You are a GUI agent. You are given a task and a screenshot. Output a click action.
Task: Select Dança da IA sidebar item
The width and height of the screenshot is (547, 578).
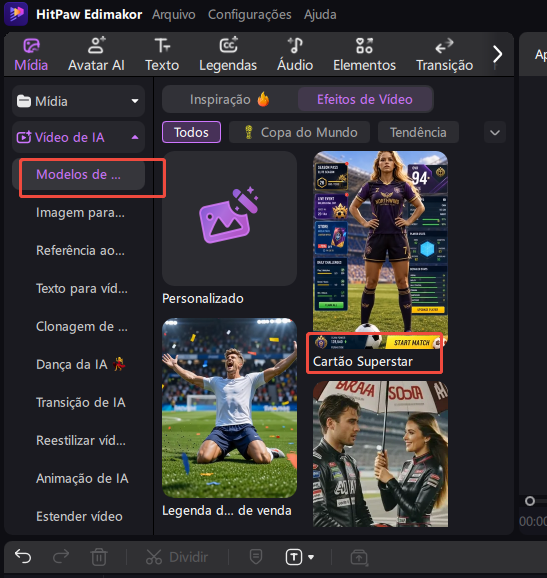pyautogui.click(x=80, y=365)
